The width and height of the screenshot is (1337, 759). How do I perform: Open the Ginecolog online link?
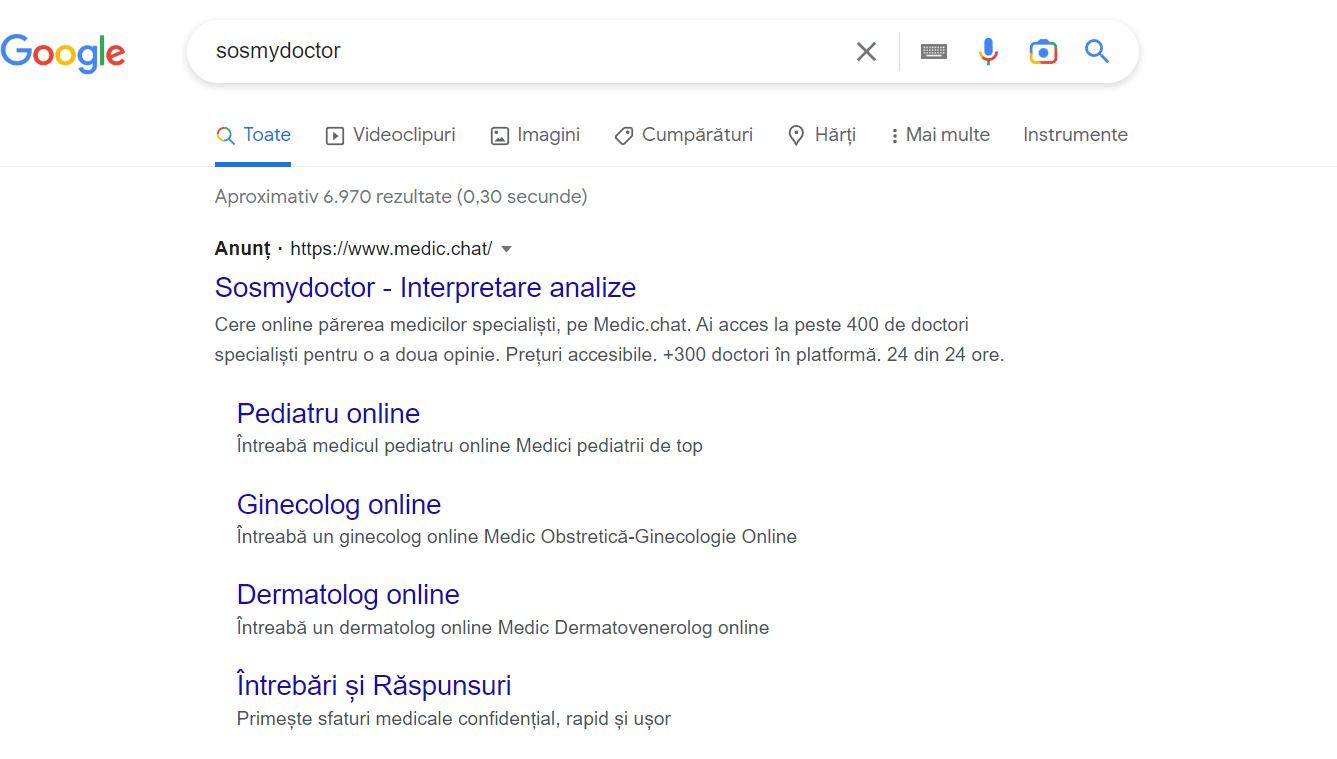pyautogui.click(x=339, y=505)
